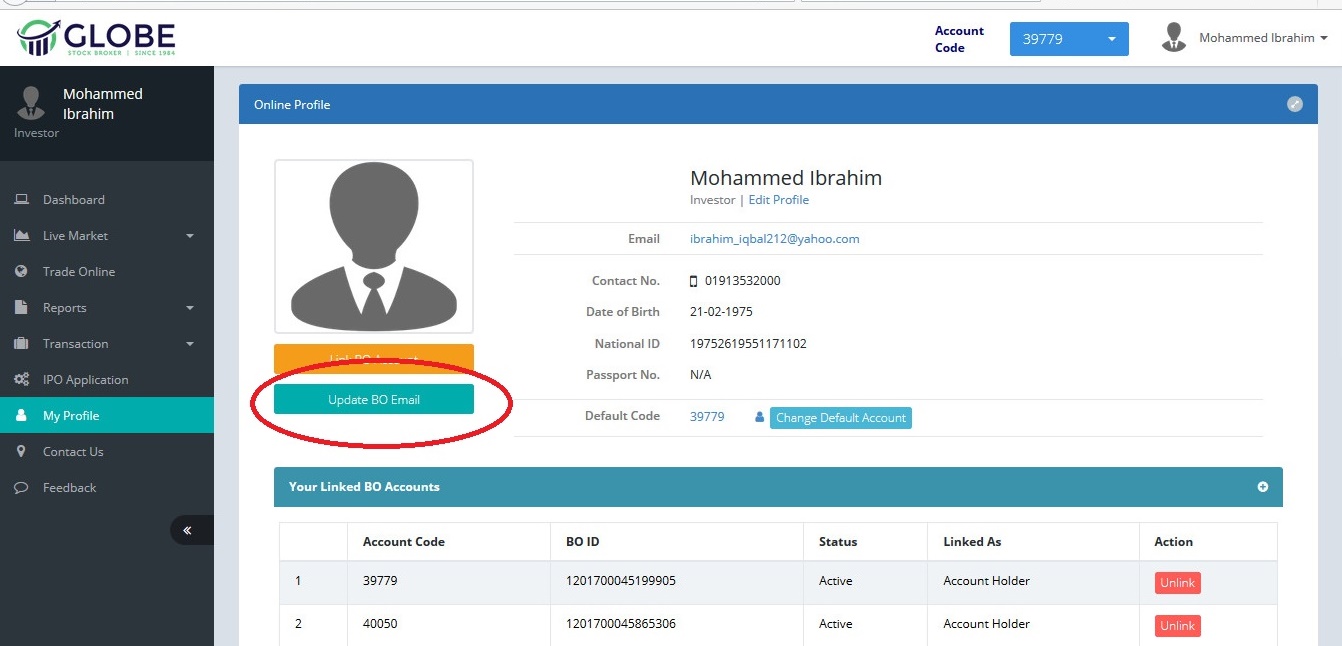Click the IPO Application gears icon
This screenshot has width=1342, height=646.
(21, 380)
